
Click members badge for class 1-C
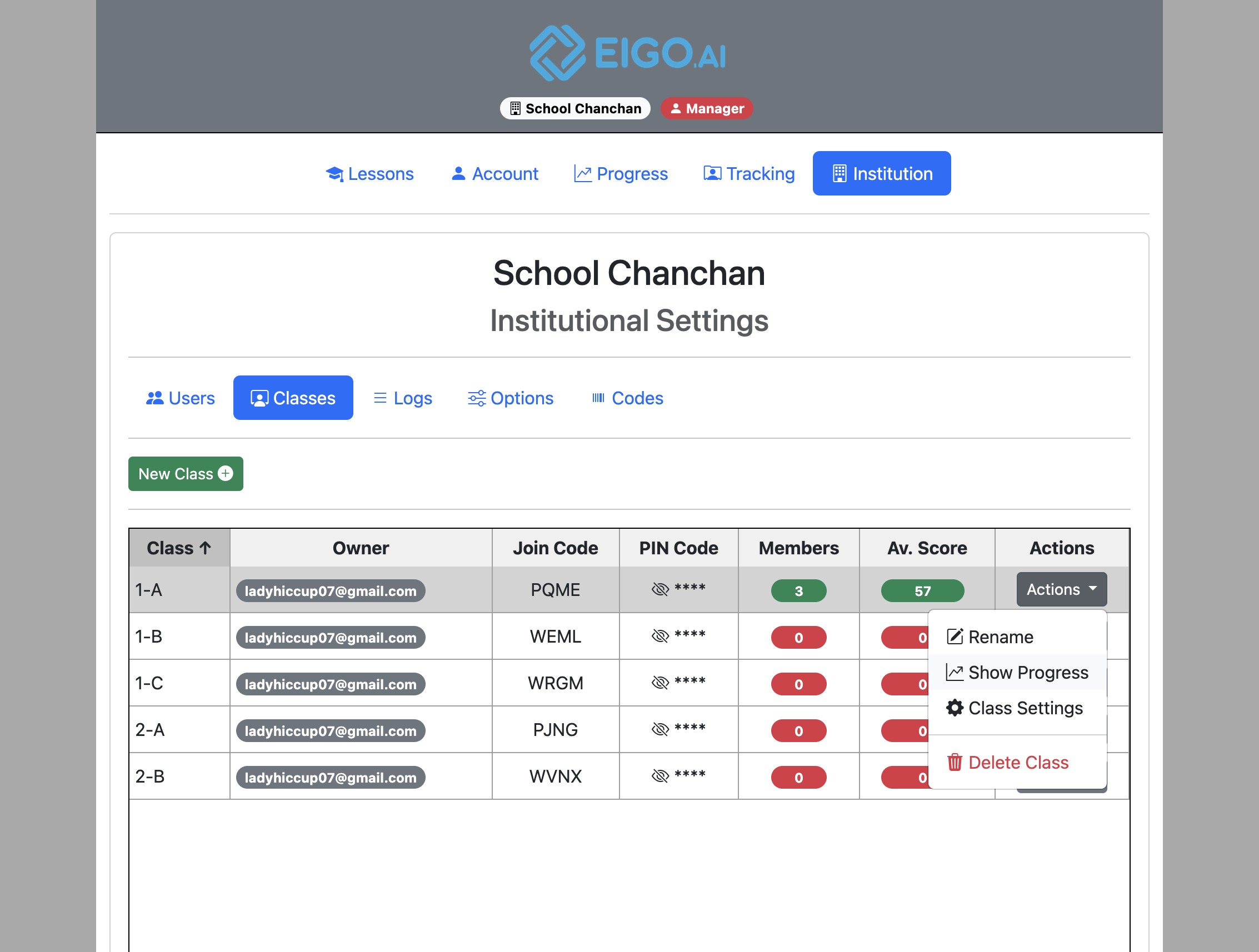pyautogui.click(x=798, y=684)
